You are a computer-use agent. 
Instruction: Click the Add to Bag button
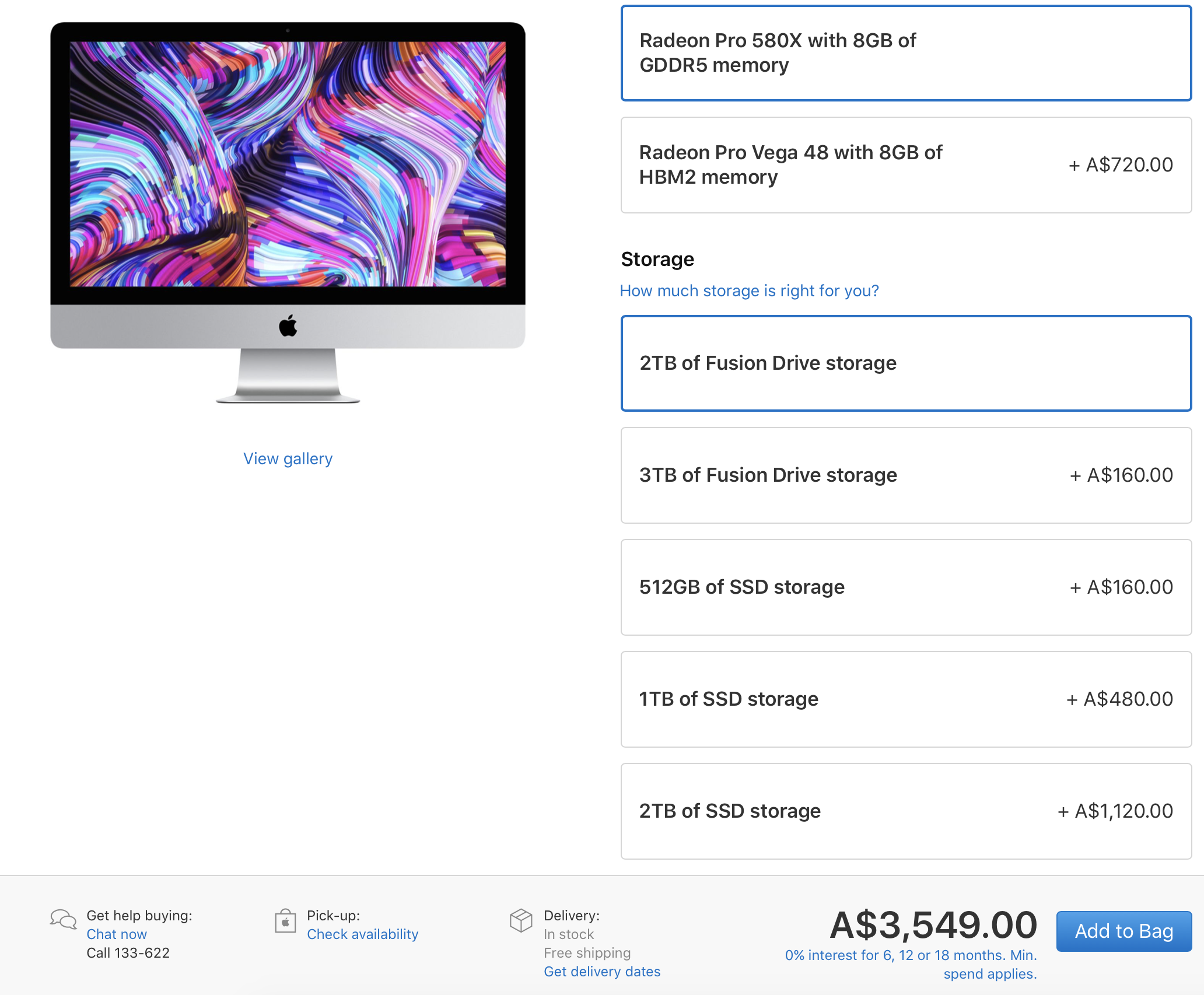1124,931
